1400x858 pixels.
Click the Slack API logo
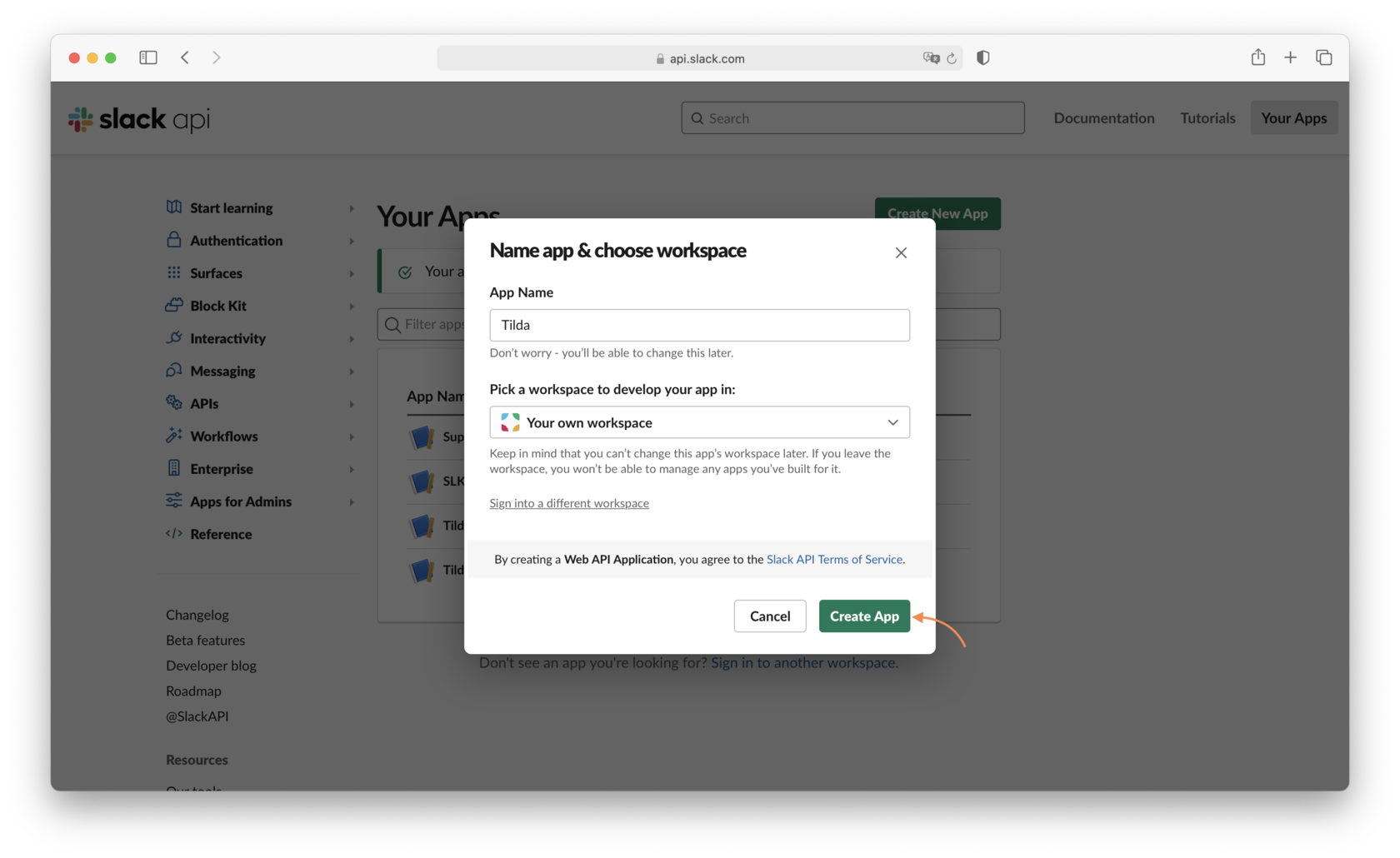[x=138, y=119]
